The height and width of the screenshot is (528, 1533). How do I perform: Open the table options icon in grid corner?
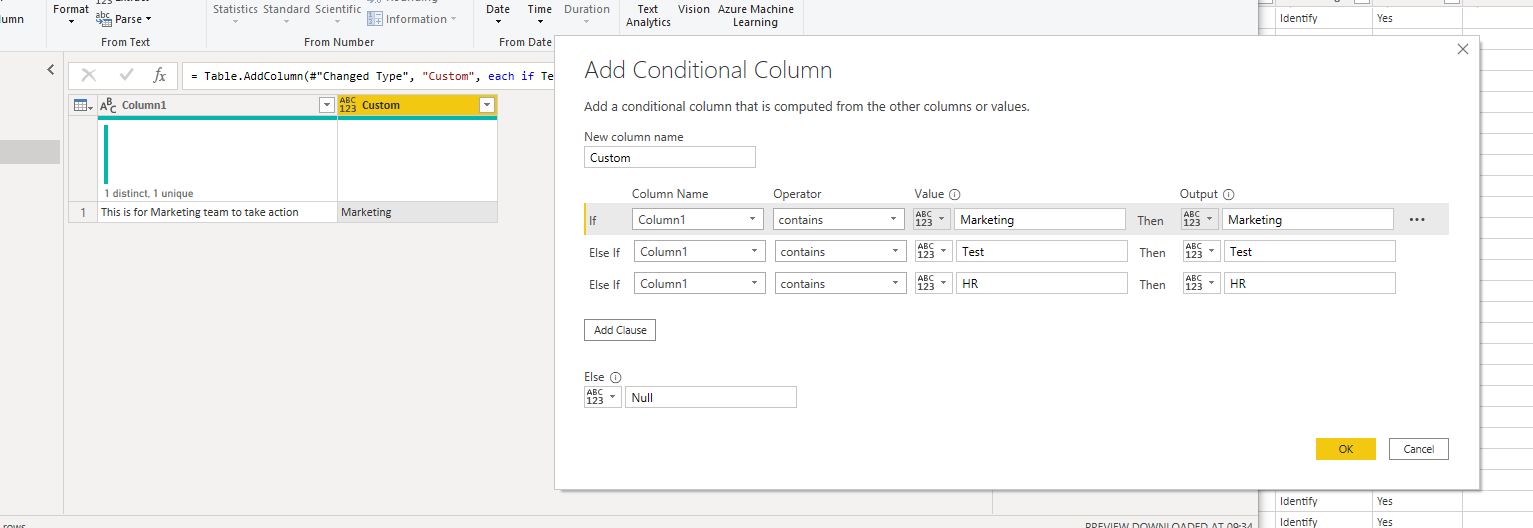pos(83,105)
